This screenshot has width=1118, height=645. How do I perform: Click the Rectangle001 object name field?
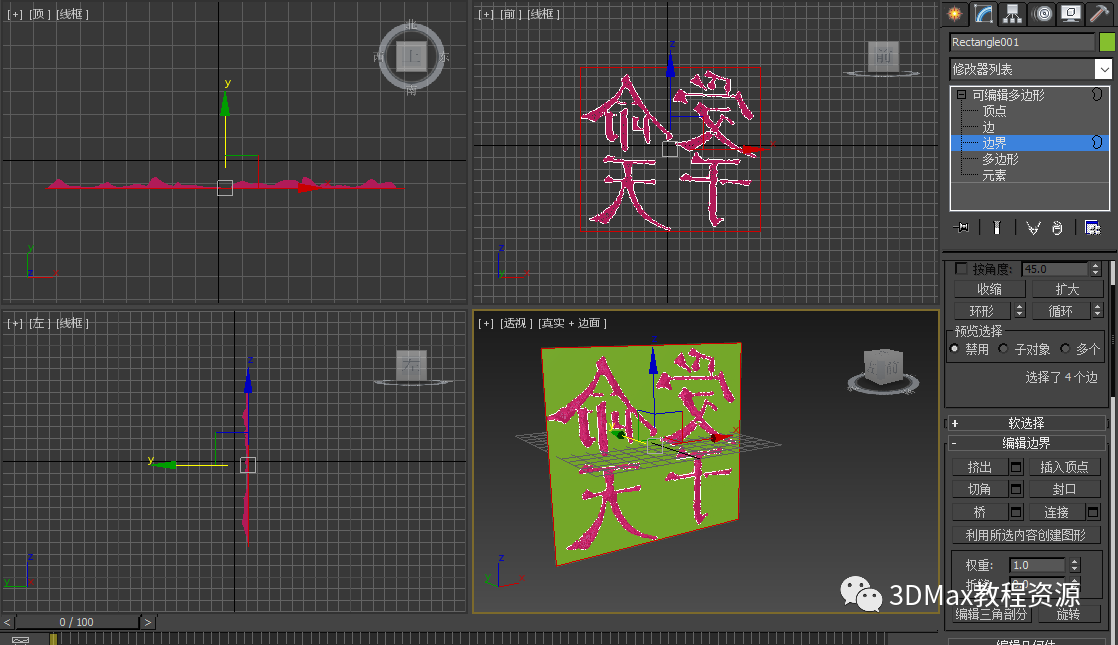click(x=1022, y=42)
